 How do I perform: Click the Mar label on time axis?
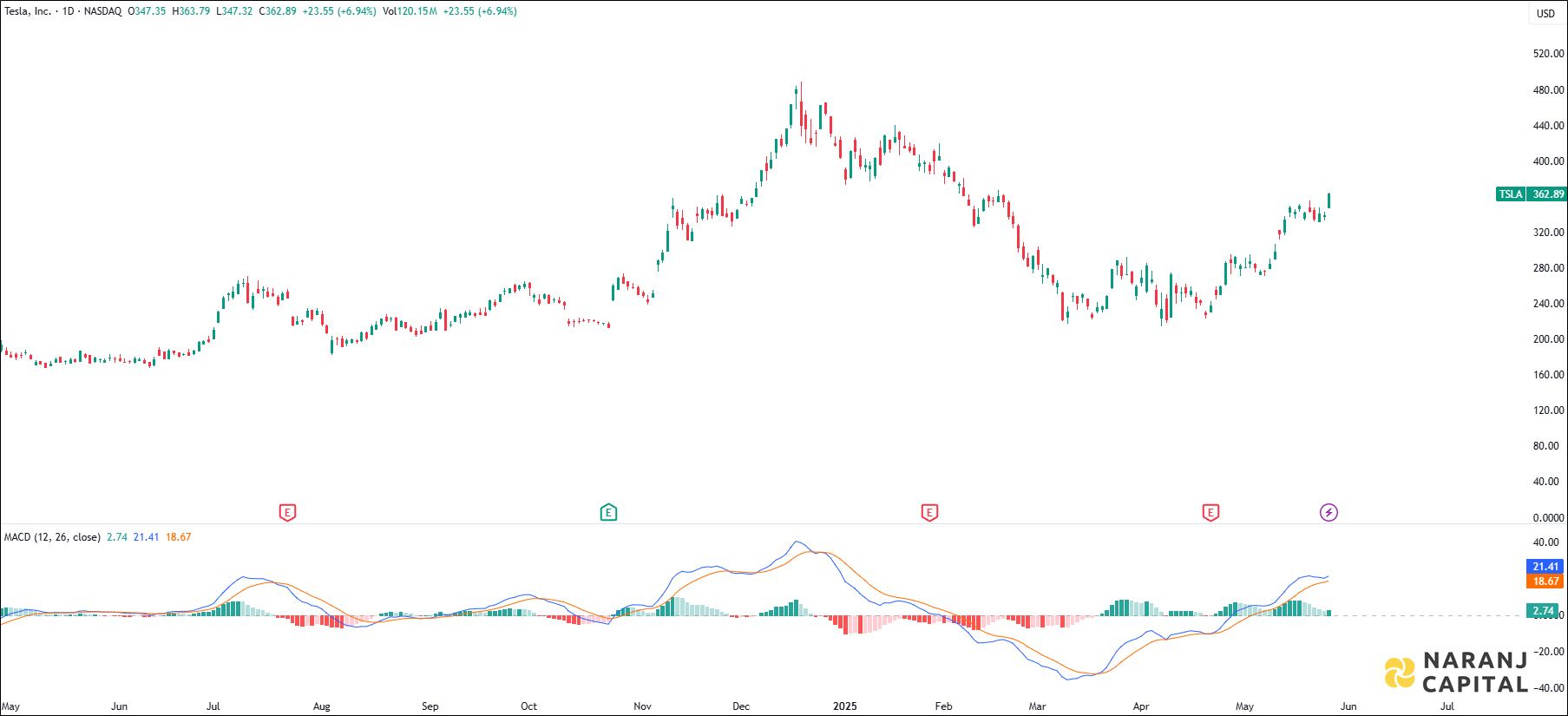point(1037,706)
